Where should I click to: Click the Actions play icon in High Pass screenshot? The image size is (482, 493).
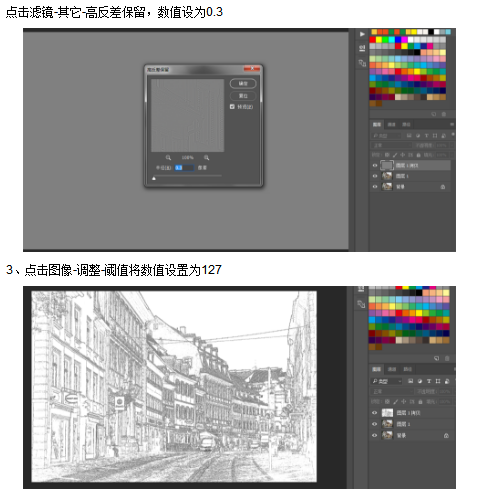click(x=362, y=34)
